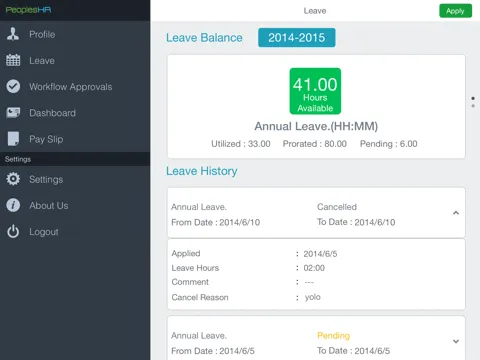Select the second page indicator dot
480x360 pixels.
click(473, 106)
